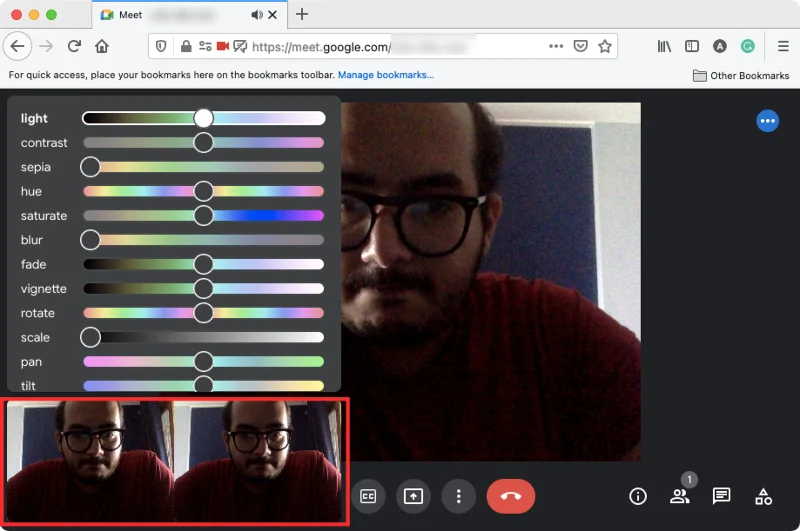Click the red hang up call button
The width and height of the screenshot is (800, 531).
click(x=510, y=496)
